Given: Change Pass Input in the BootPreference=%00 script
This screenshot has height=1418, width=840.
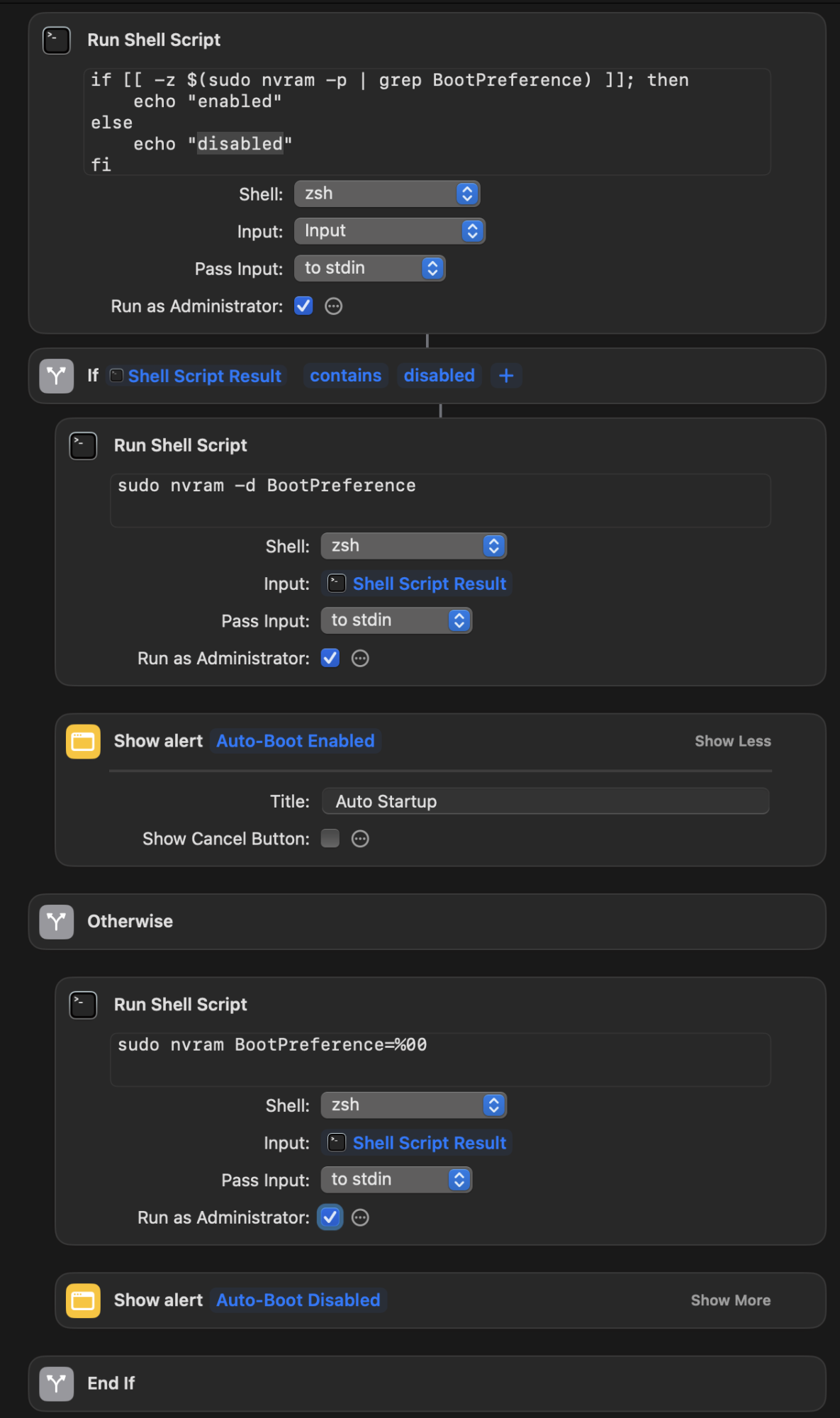Looking at the screenshot, I should pyautogui.click(x=396, y=1180).
